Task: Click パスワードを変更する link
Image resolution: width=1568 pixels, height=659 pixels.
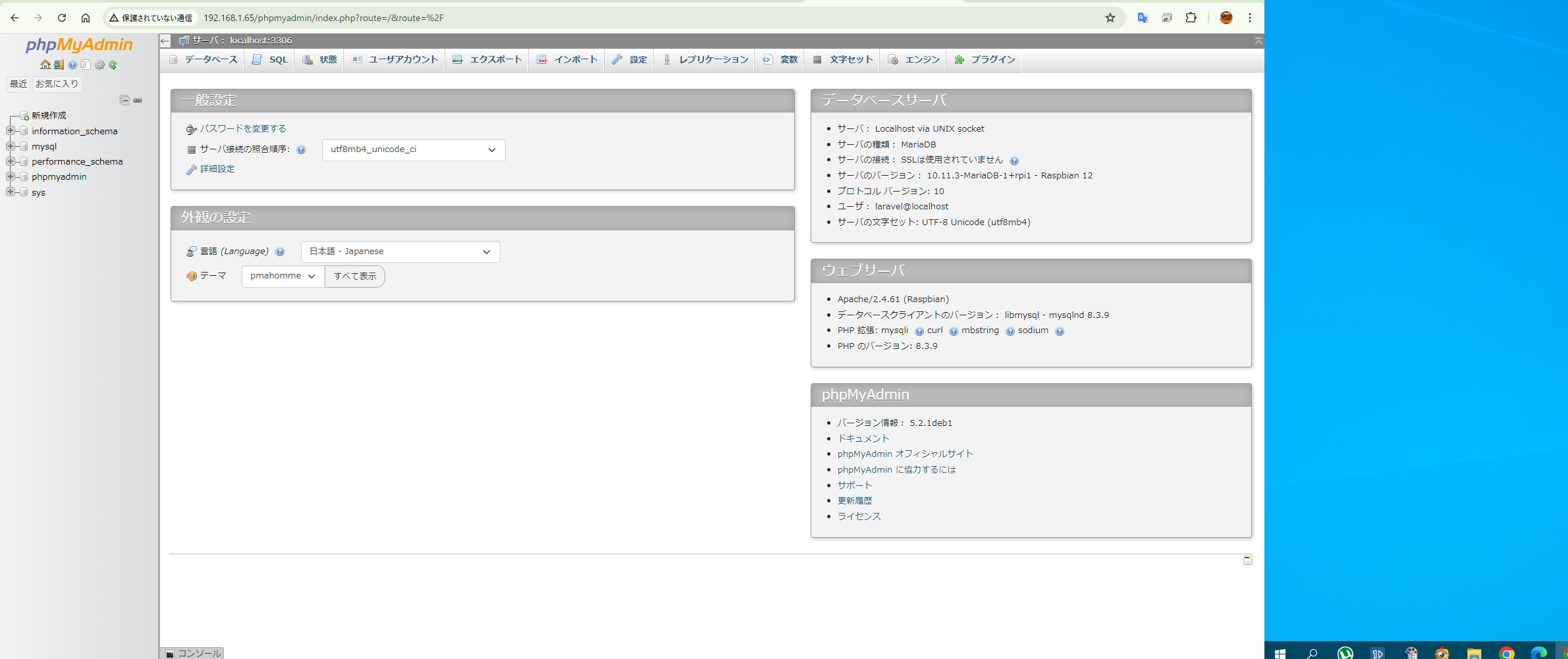Action: tap(243, 129)
